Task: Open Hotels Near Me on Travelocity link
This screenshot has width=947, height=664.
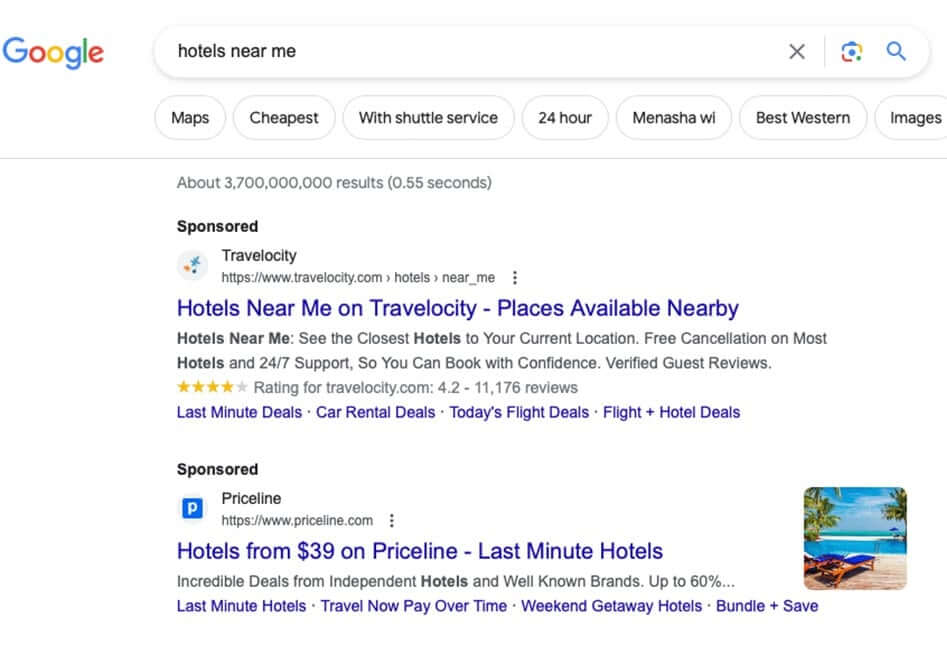Action: pyautogui.click(x=458, y=308)
